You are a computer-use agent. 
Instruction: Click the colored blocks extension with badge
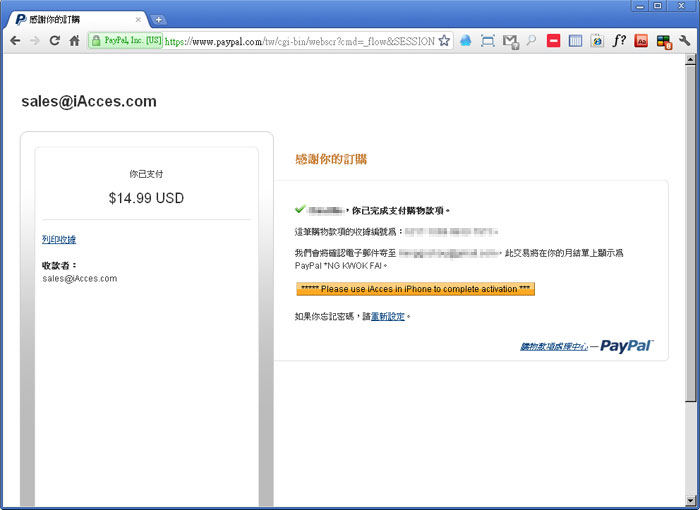(x=664, y=42)
